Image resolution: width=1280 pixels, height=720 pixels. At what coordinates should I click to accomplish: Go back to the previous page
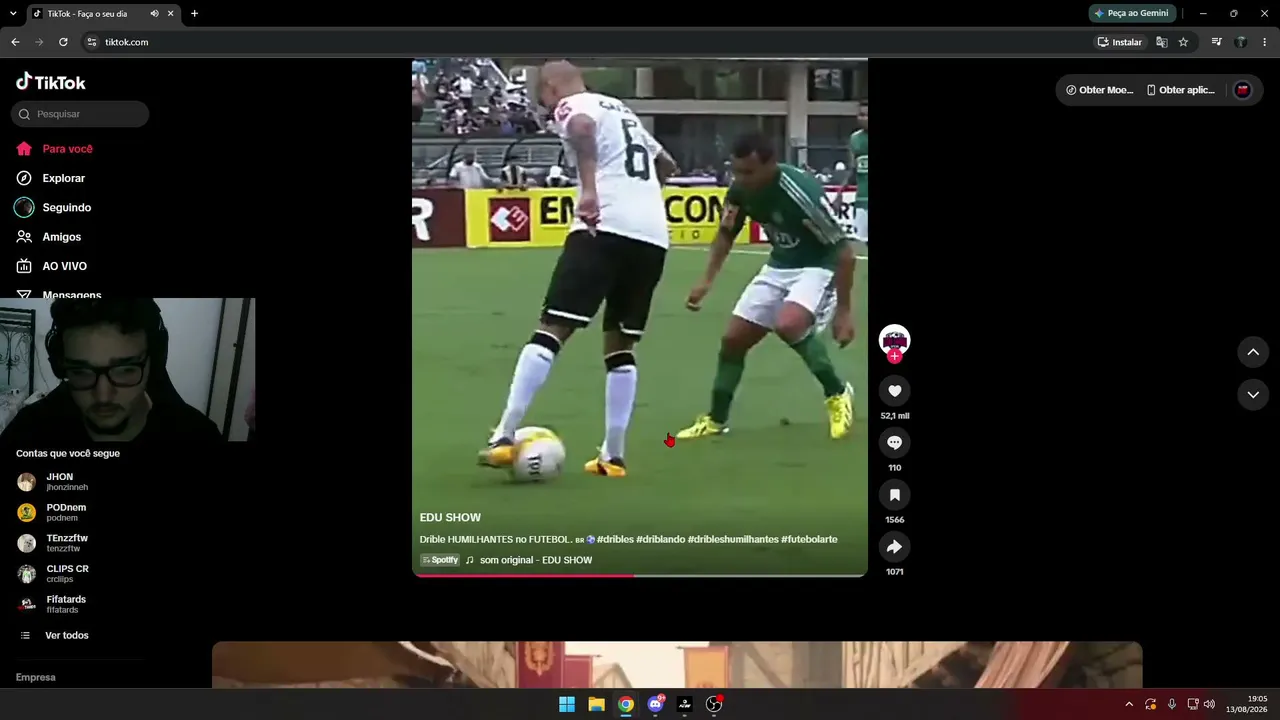tap(15, 42)
